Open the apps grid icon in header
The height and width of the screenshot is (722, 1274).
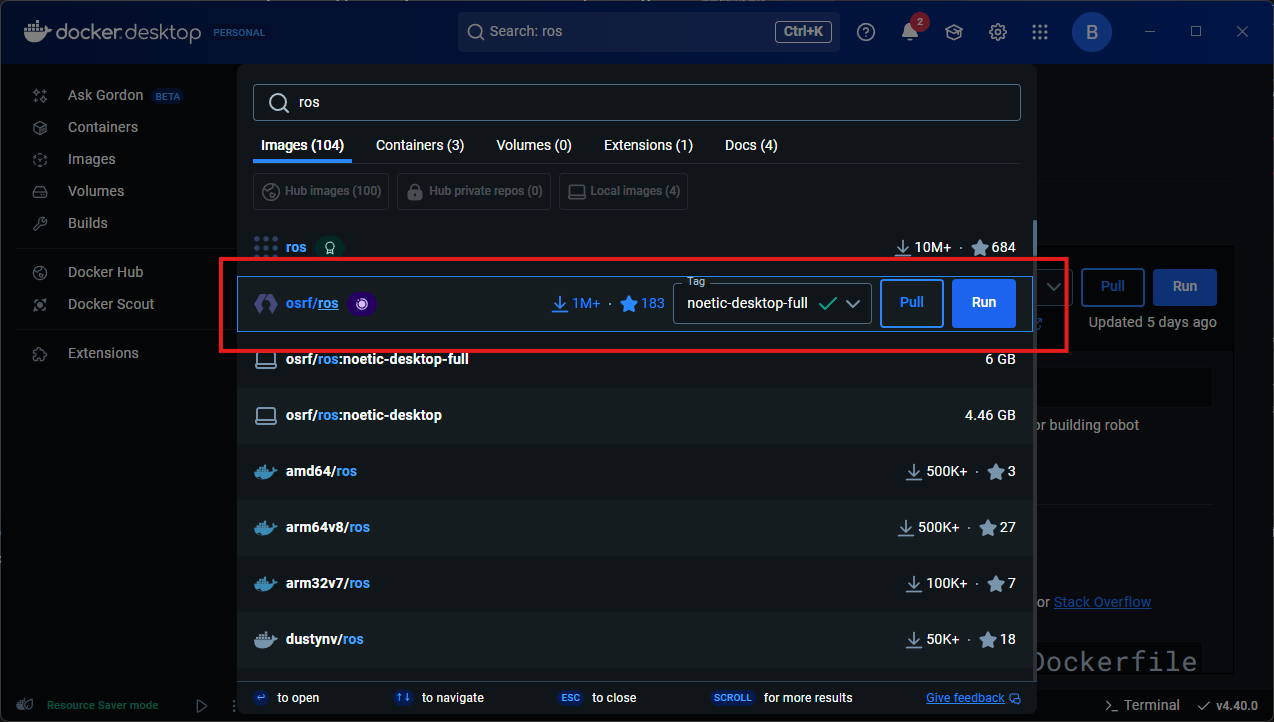pyautogui.click(x=1042, y=32)
